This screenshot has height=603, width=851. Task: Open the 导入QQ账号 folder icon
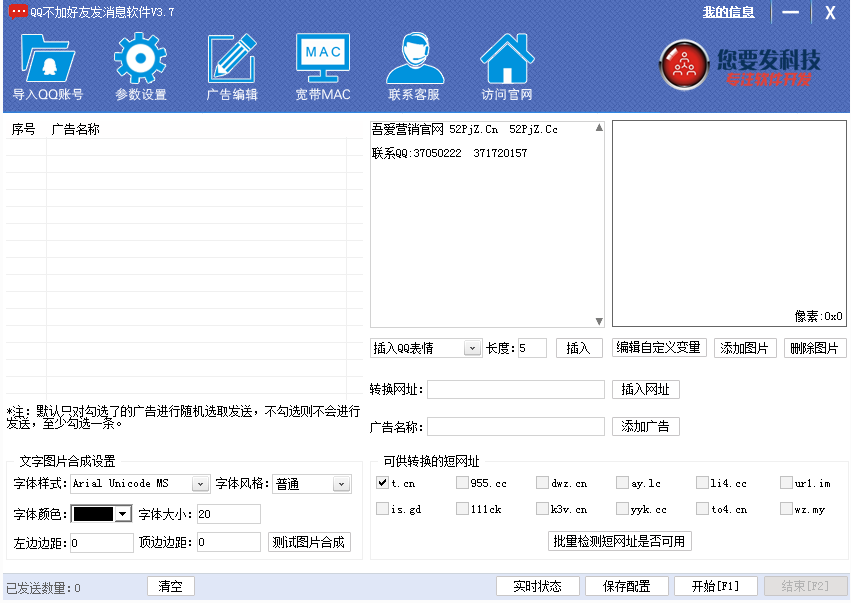47,60
